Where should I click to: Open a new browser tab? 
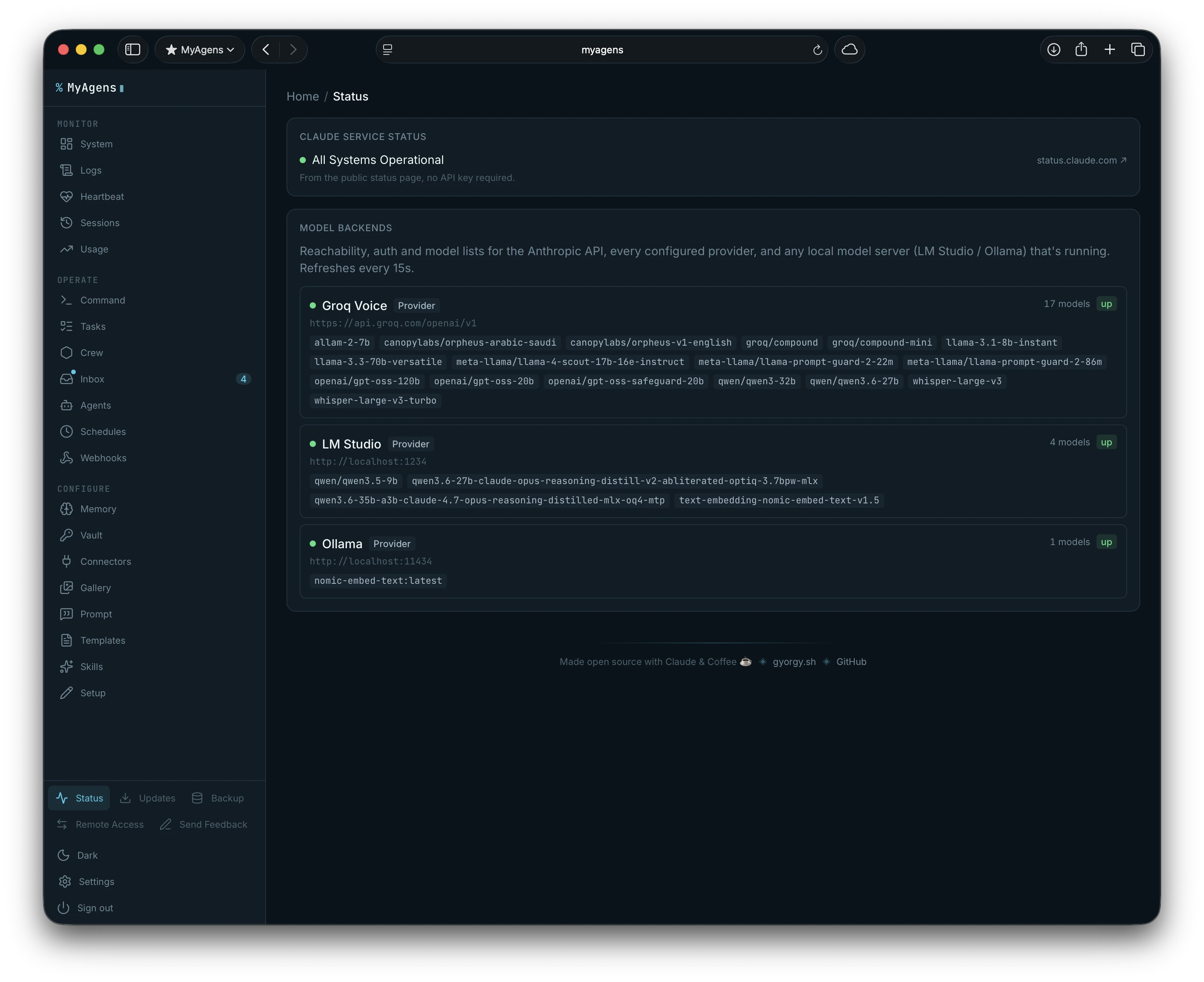point(1110,50)
